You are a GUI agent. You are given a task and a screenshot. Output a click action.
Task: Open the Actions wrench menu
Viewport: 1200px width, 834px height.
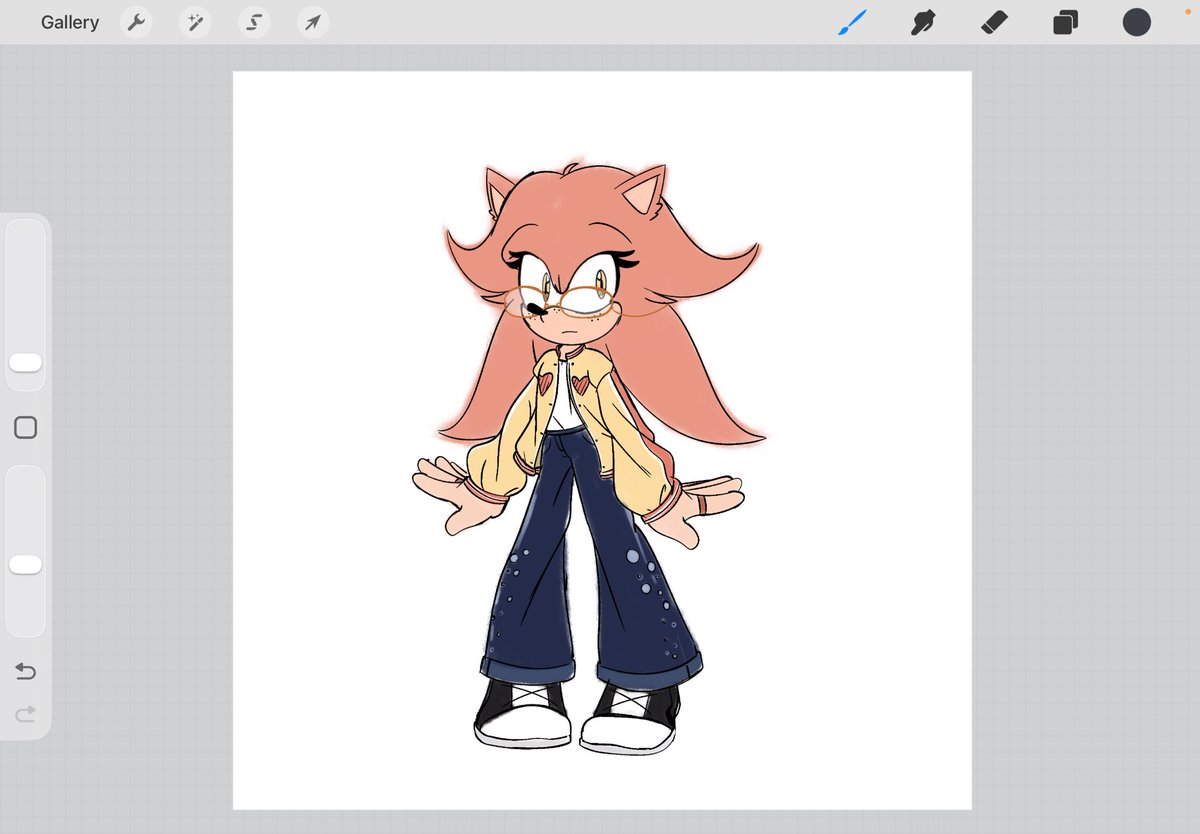pyautogui.click(x=136, y=22)
